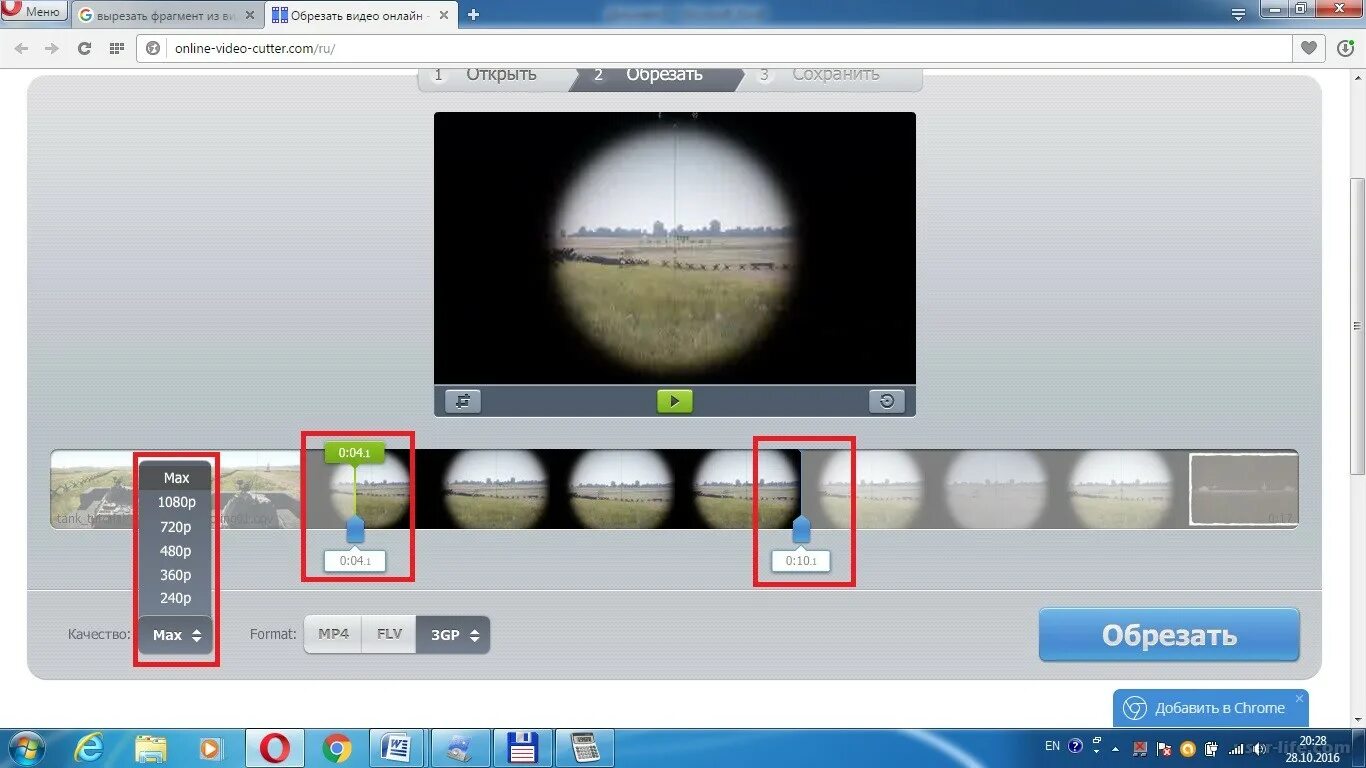Click the help question mark tray icon
The image size is (1366, 768).
1075,746
